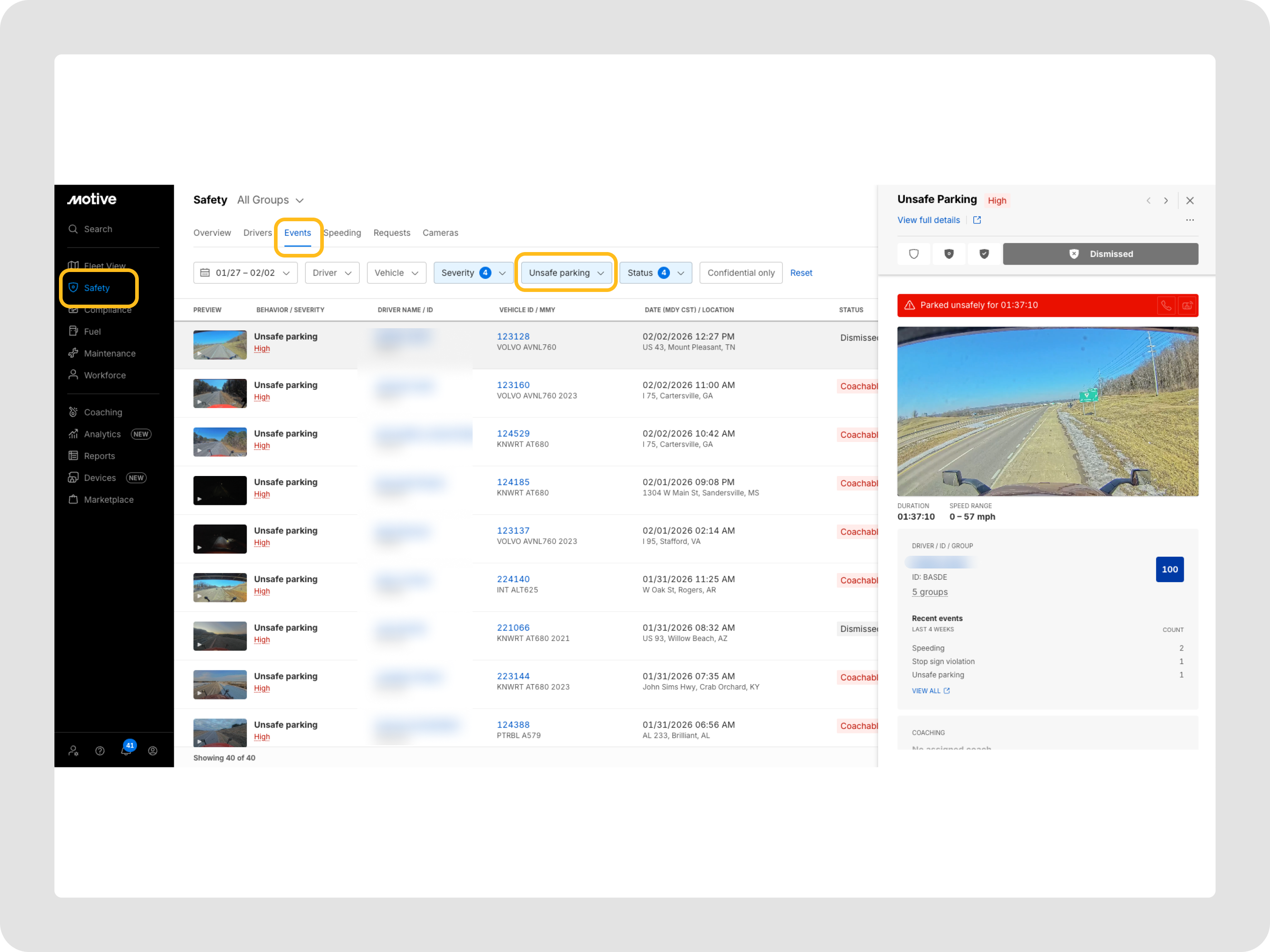Switch to the Speeding tab
The width and height of the screenshot is (1270, 952).
[342, 233]
